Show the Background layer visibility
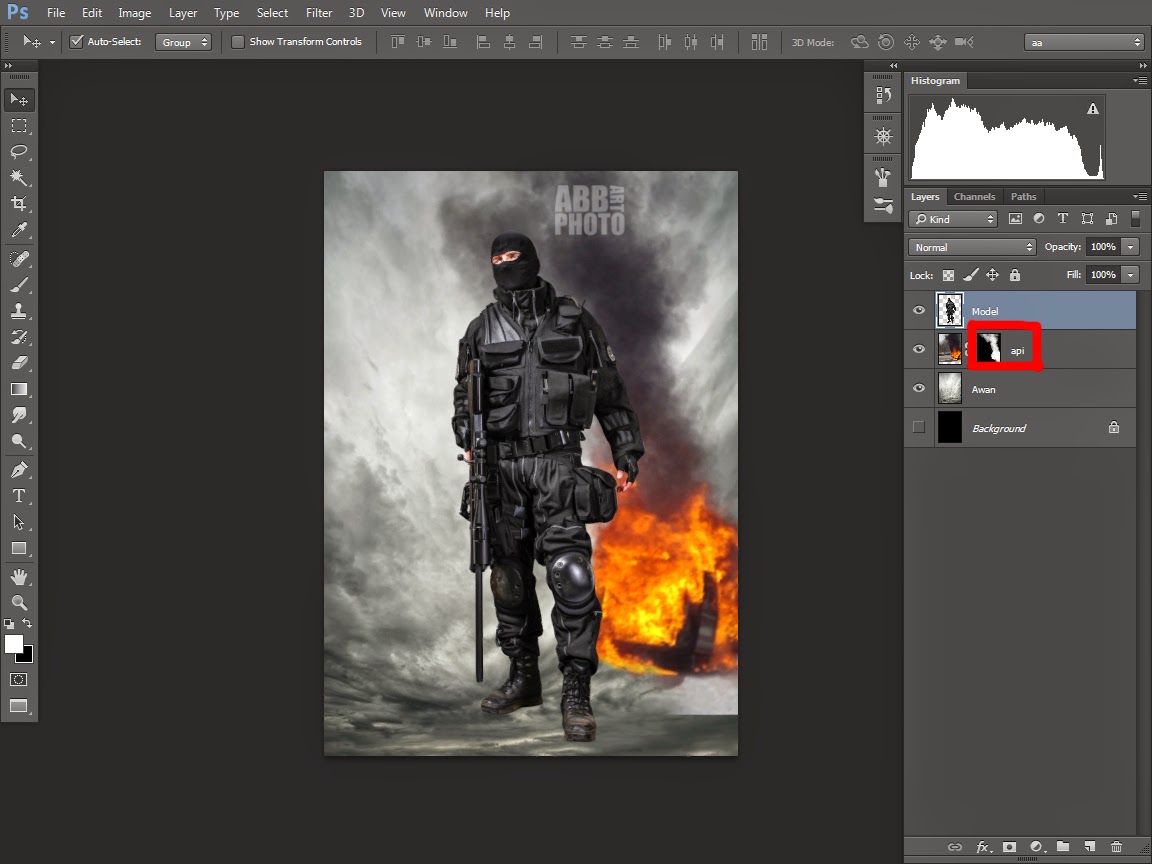 click(919, 428)
